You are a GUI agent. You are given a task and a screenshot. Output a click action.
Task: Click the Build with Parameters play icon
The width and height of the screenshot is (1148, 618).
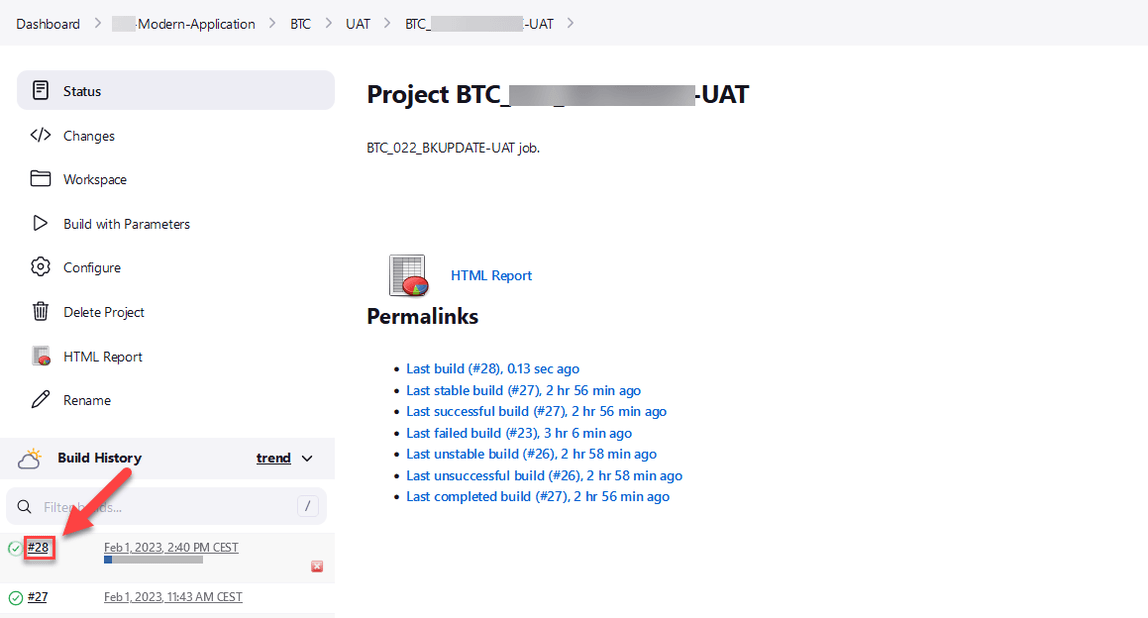pyautogui.click(x=41, y=223)
